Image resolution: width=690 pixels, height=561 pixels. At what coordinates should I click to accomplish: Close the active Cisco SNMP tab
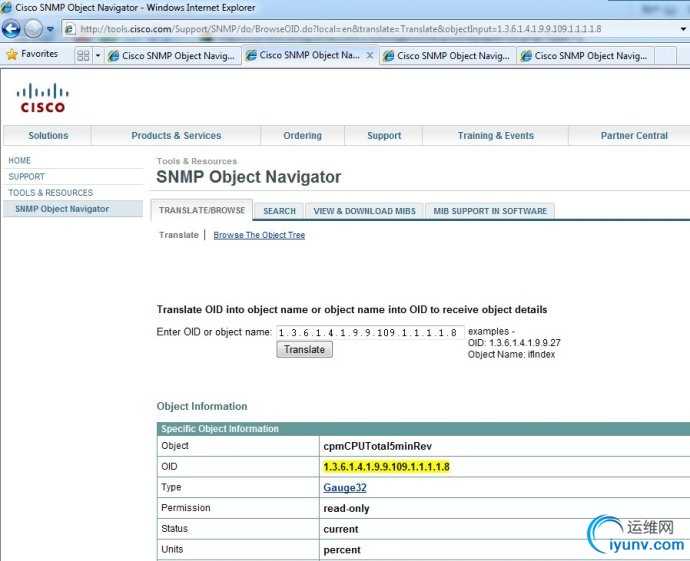tap(370, 55)
